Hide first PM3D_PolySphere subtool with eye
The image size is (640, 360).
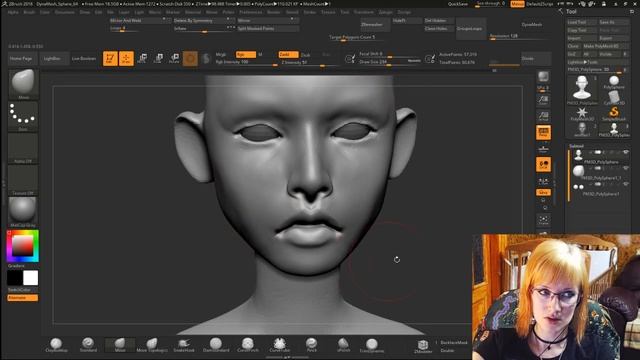625,152
